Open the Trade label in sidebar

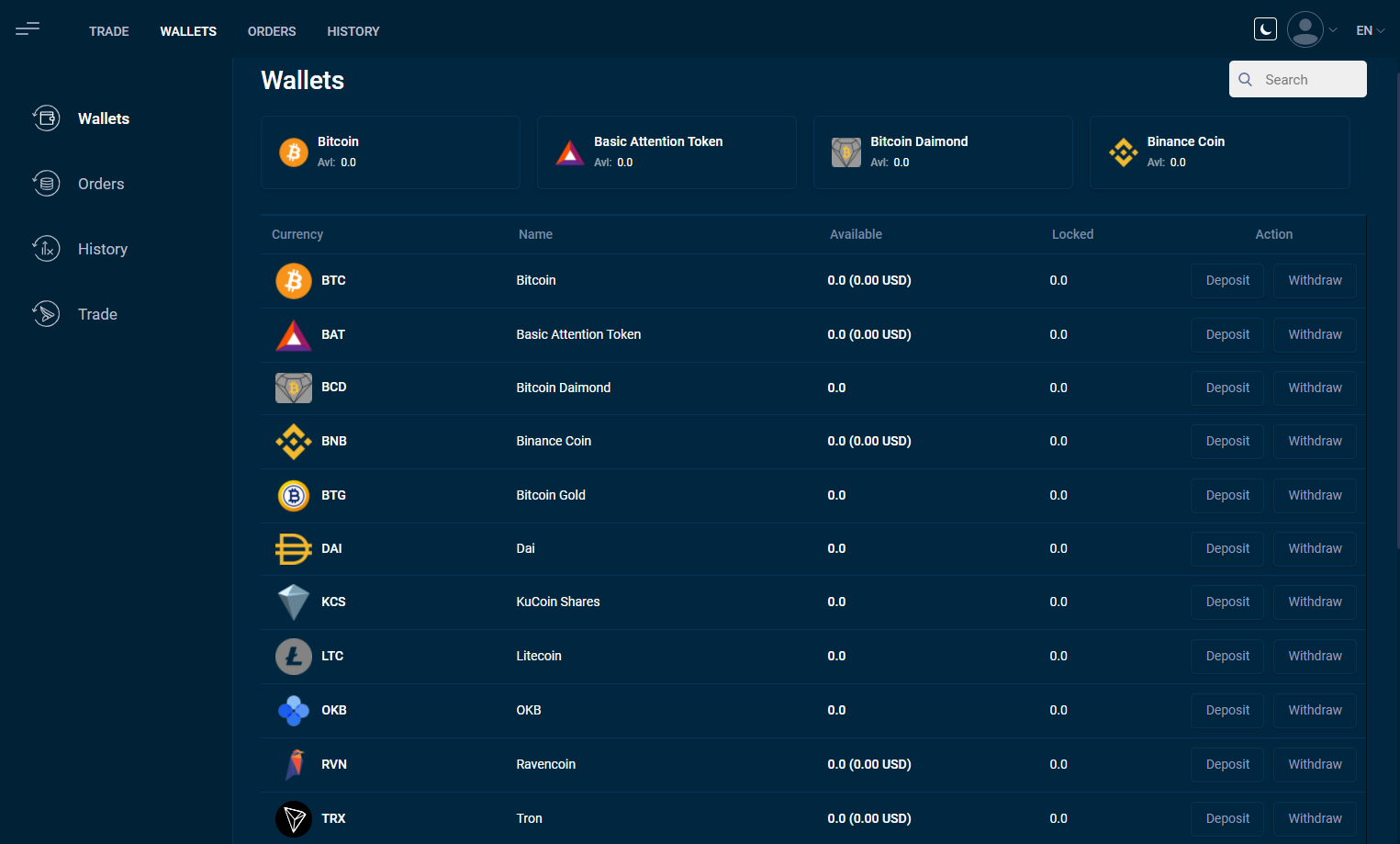coord(97,314)
